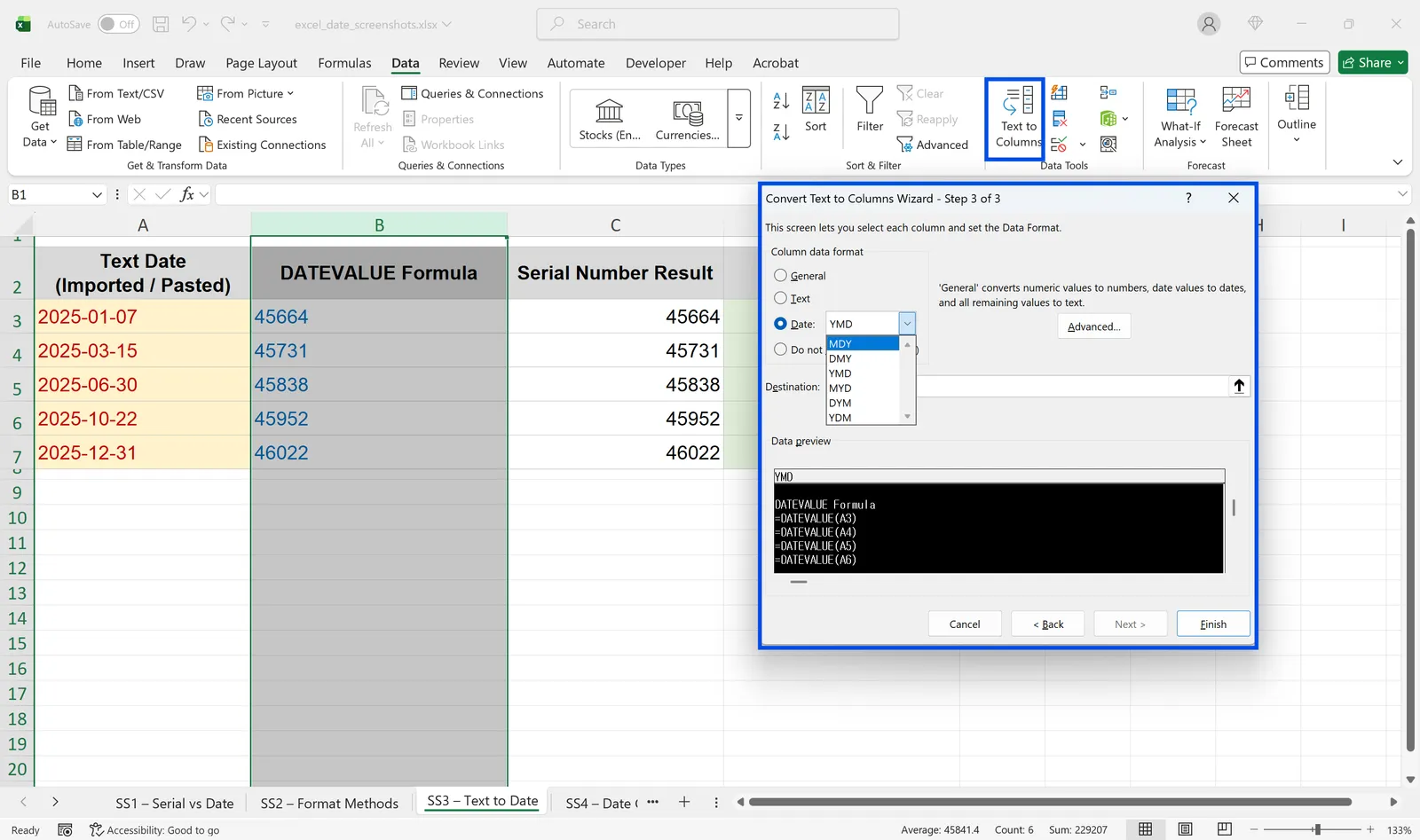Create a Forecast Sheet
This screenshot has height=840, width=1420.
point(1236,117)
